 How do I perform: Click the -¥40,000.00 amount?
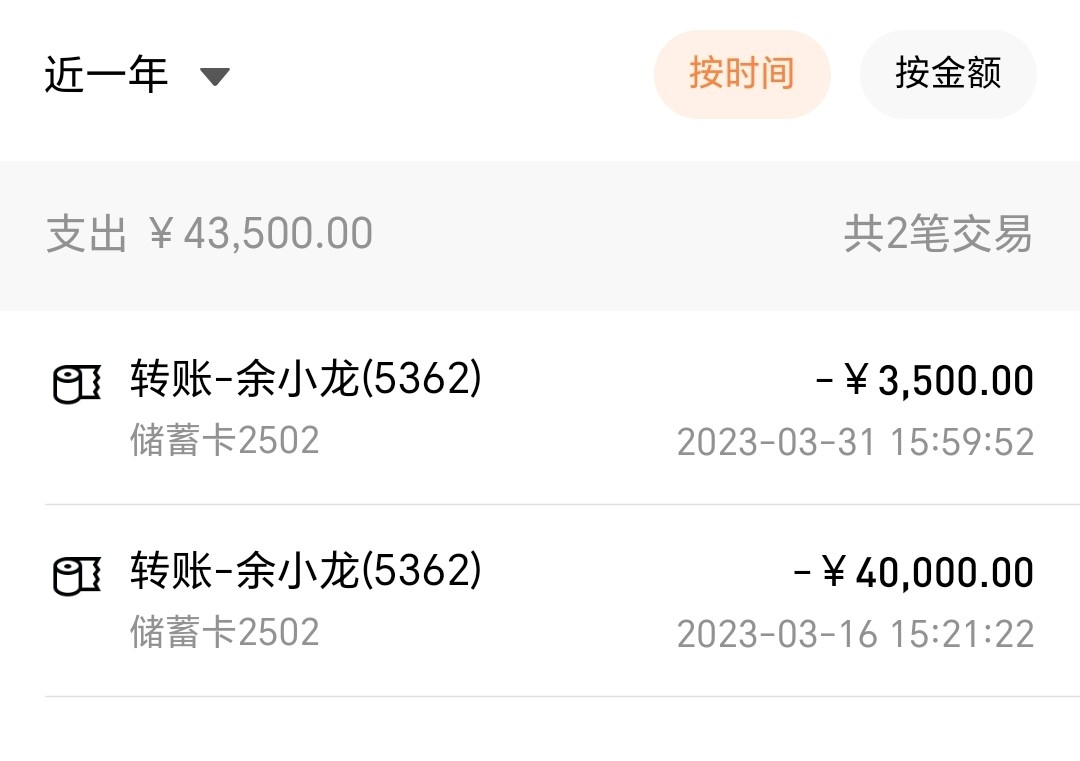point(913,573)
